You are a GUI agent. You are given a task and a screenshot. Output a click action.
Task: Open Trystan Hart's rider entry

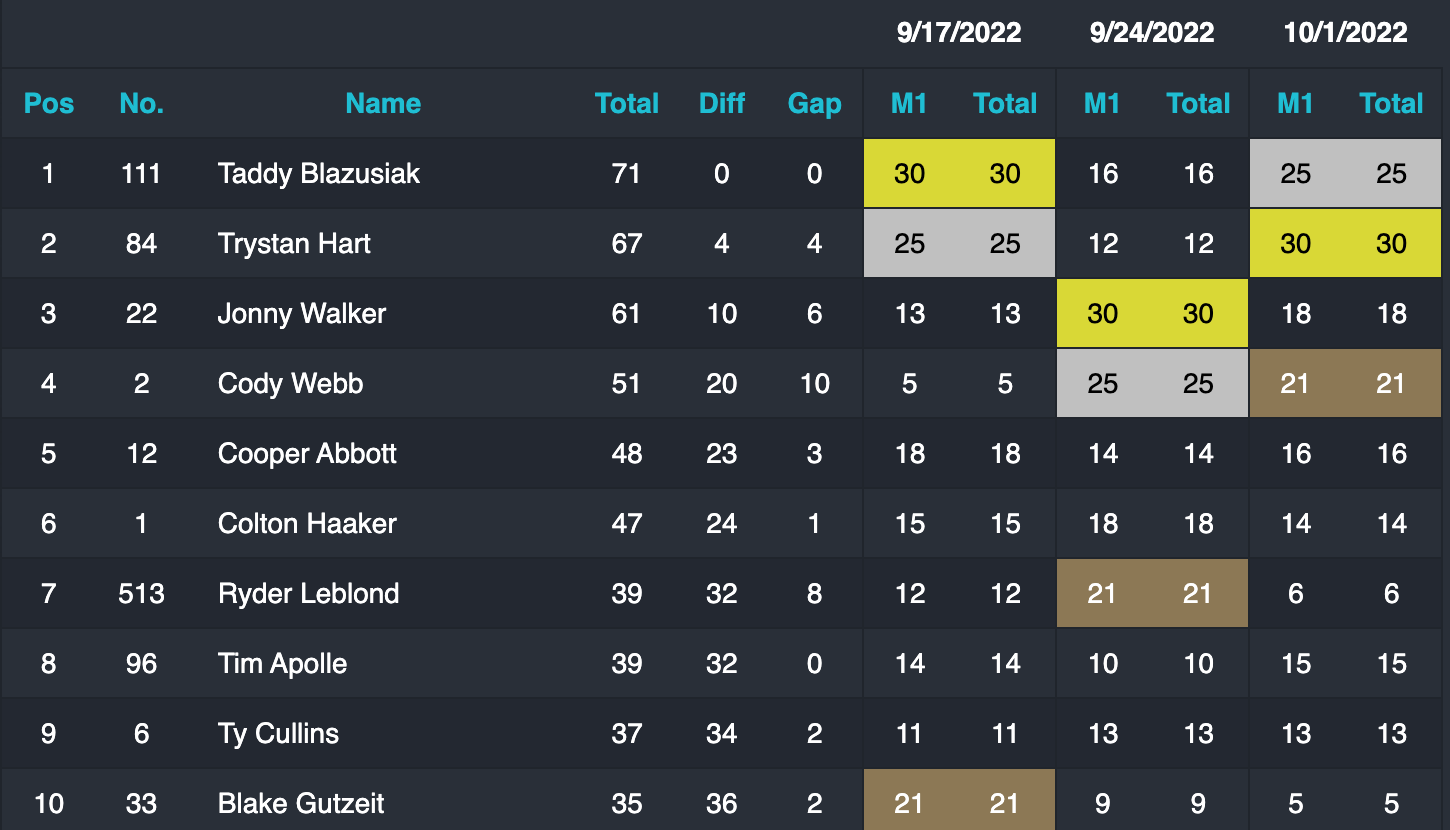coord(294,243)
